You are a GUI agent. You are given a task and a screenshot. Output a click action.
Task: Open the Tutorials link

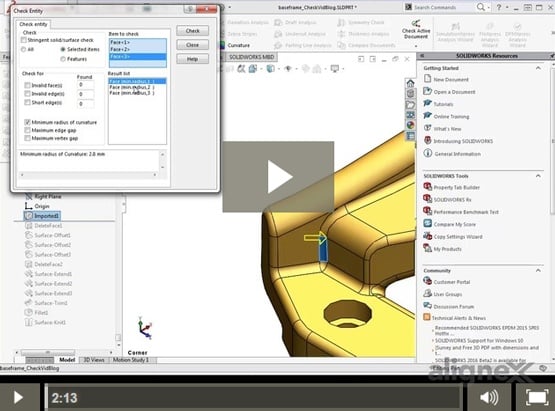(439, 104)
